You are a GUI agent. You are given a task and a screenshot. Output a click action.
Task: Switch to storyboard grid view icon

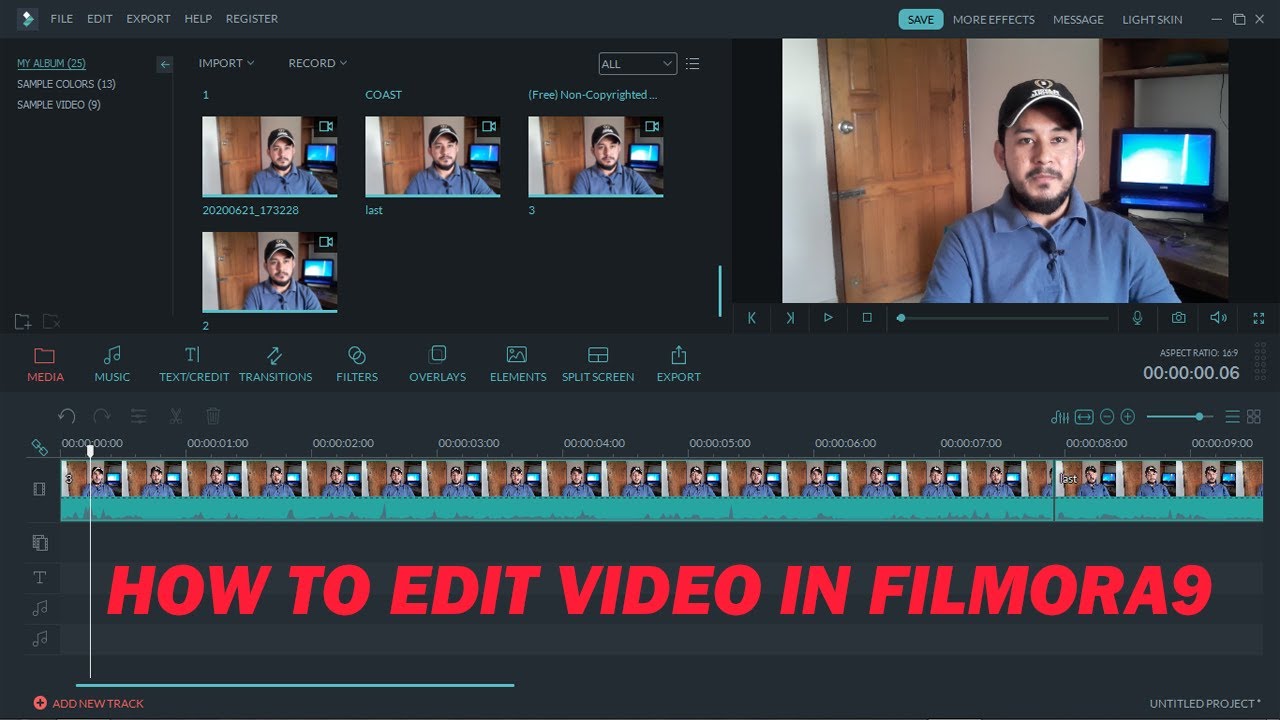tap(1254, 417)
